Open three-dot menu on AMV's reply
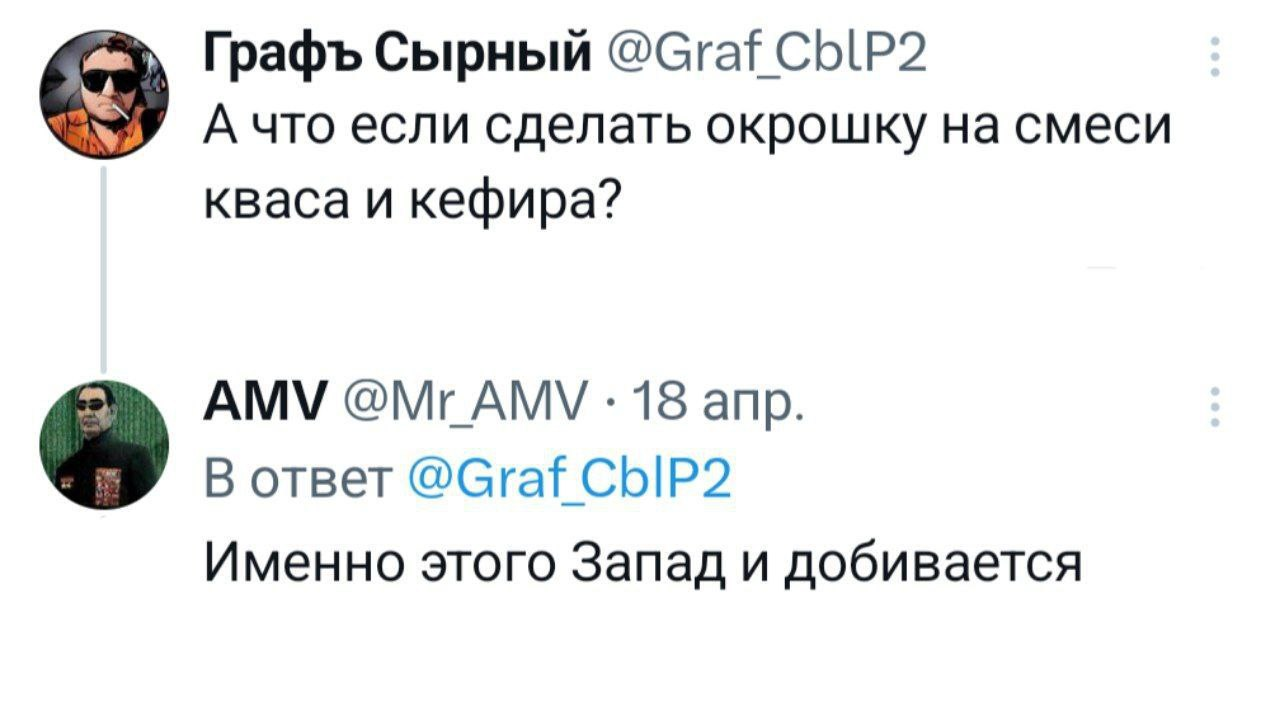 click(1214, 408)
